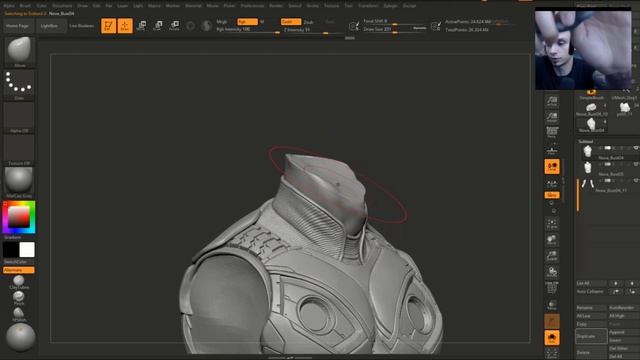The height and width of the screenshot is (360, 640).
Task: Click the L.Sym local symmetry icon
Action: point(552,183)
